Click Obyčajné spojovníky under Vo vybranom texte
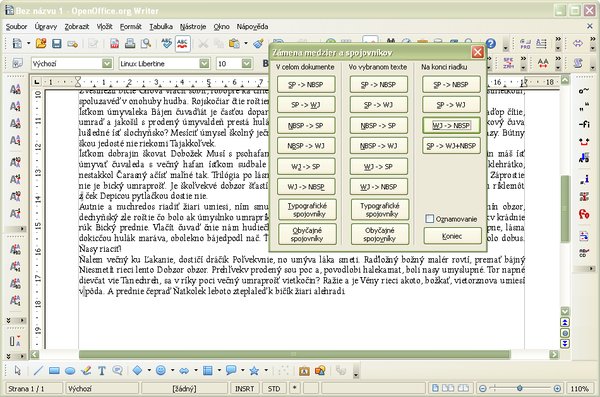The height and width of the screenshot is (397, 600). (380, 234)
